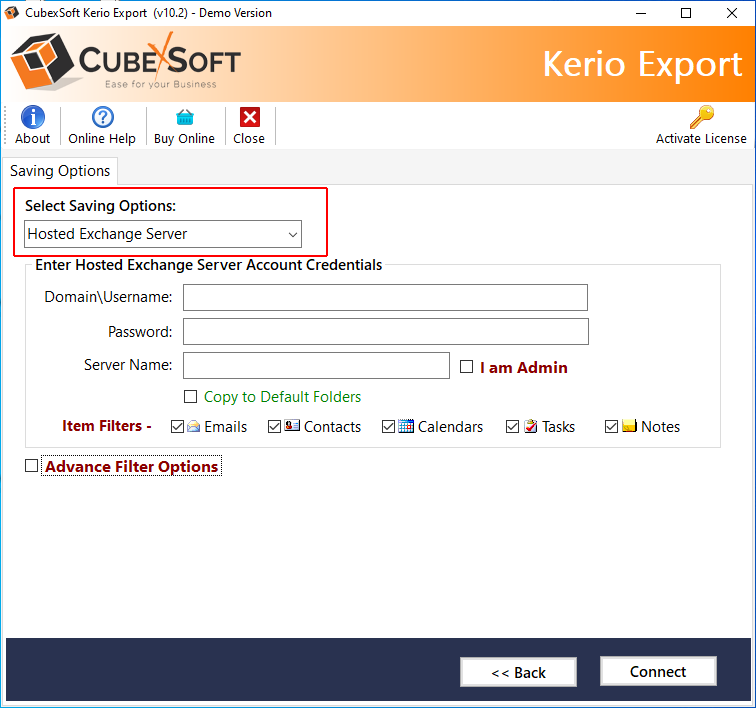Enable Advance Filter Options checkbox
Screen dimensions: 756x708
click(x=31, y=465)
